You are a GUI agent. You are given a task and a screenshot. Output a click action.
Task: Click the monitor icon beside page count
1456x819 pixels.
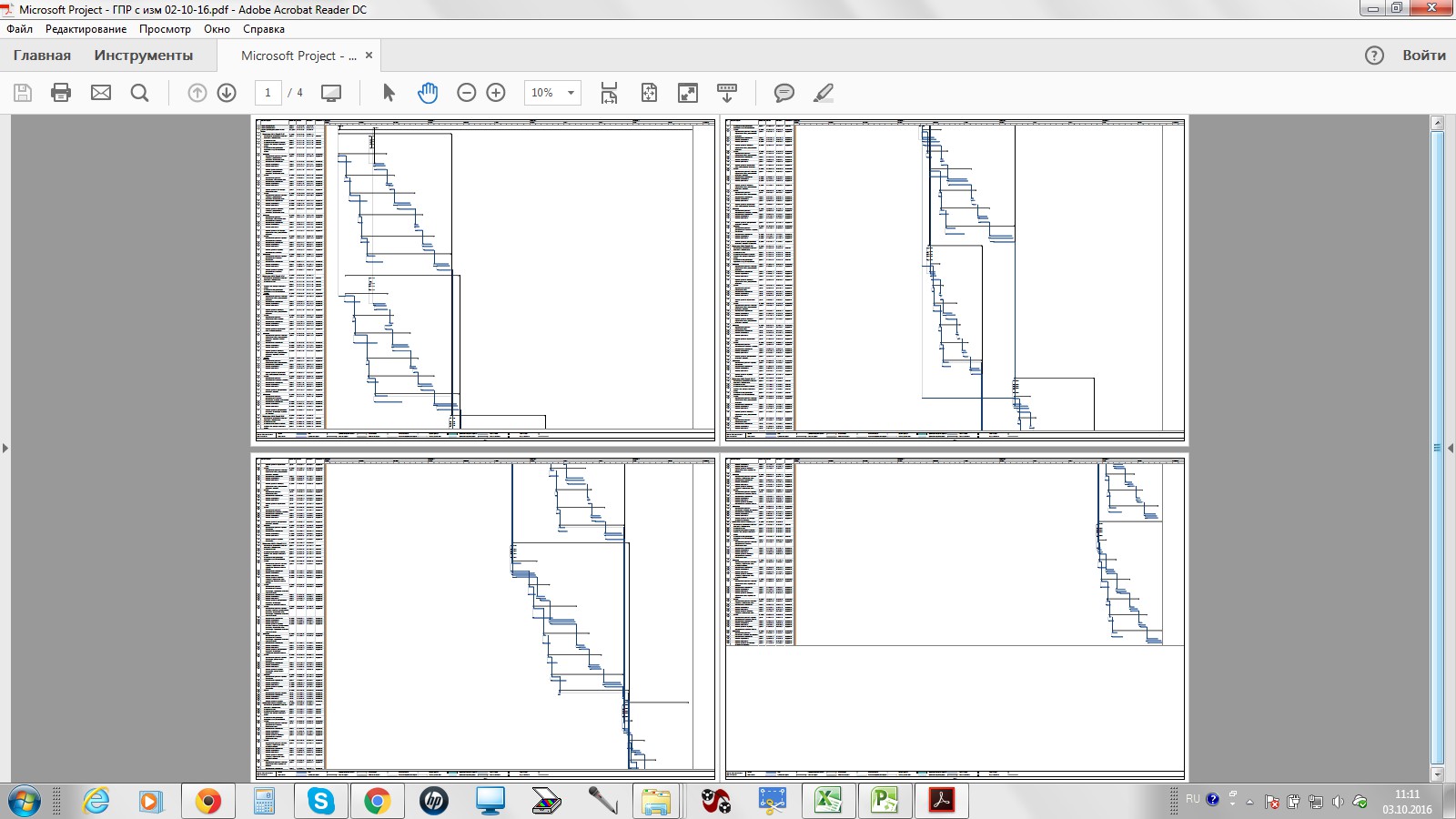331,93
